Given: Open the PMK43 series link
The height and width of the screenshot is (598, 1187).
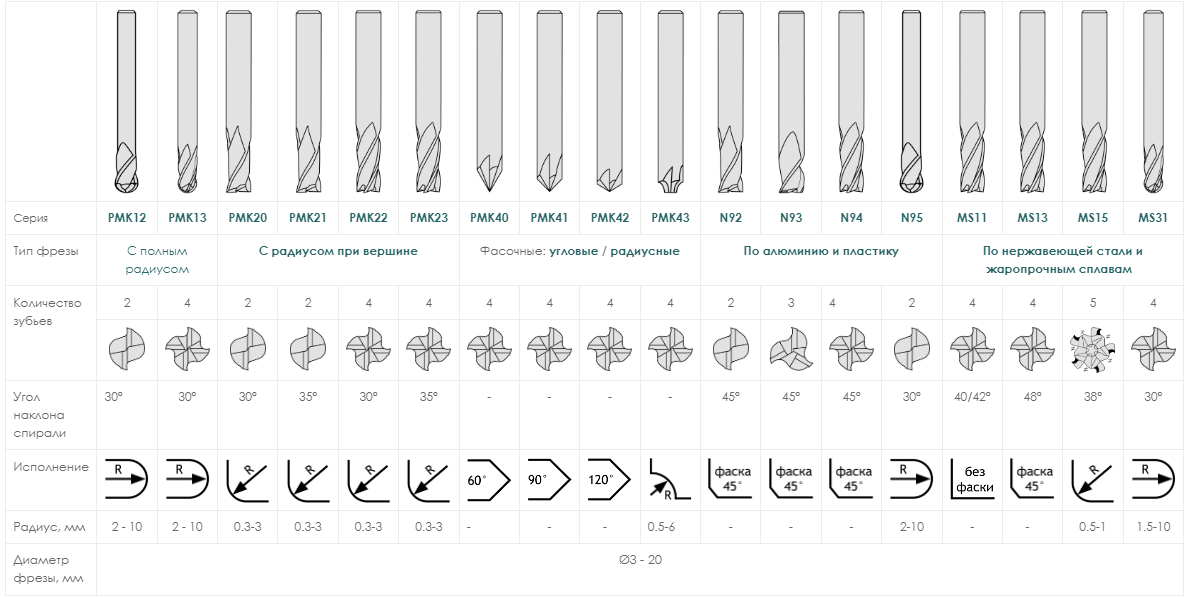Looking at the screenshot, I should coord(670,218).
